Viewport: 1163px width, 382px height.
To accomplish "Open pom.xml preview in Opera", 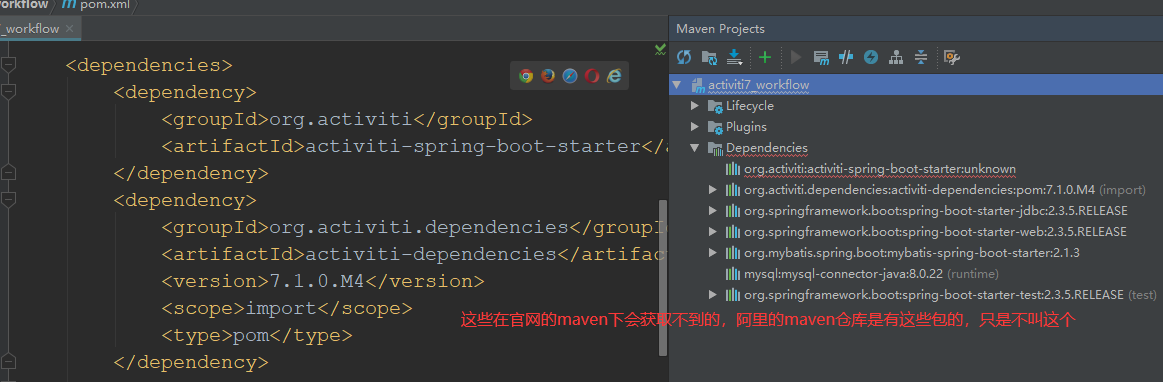I will [x=591, y=76].
